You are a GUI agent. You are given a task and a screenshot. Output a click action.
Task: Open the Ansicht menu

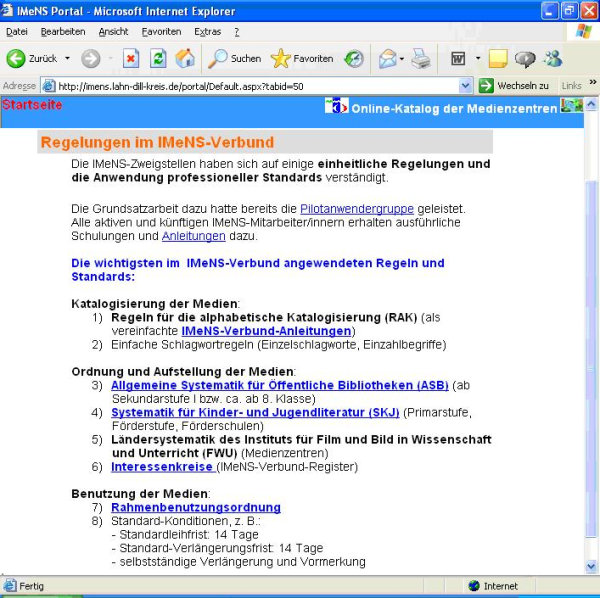pyautogui.click(x=113, y=32)
